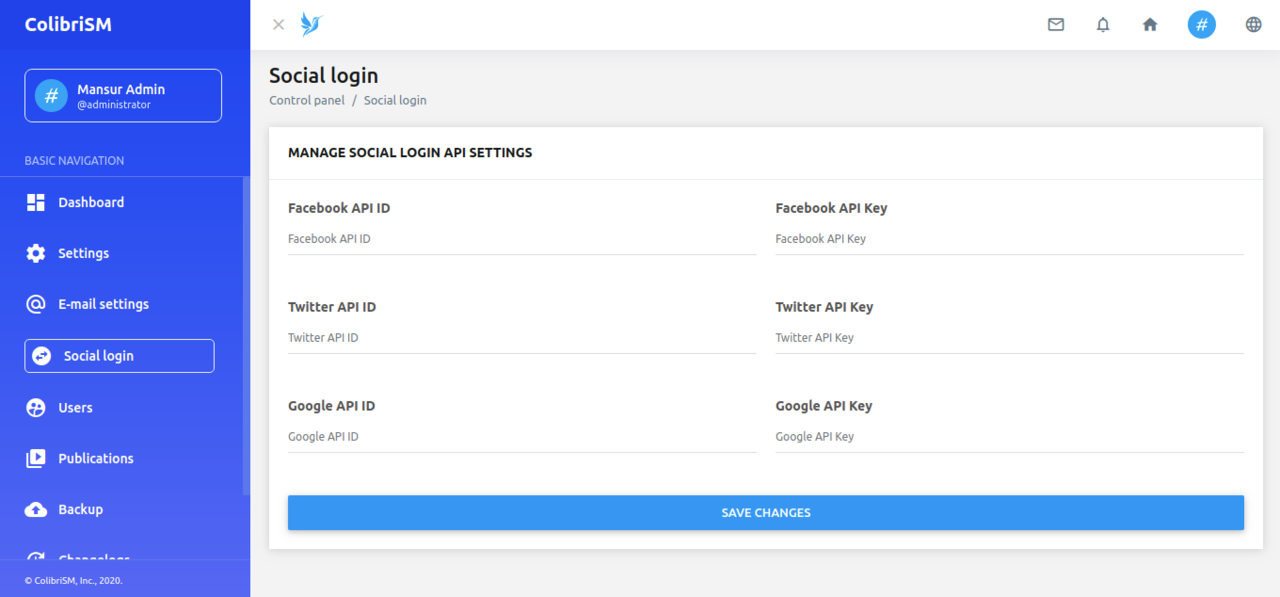Open the notifications bell icon
This screenshot has width=1280, height=597.
[x=1103, y=25]
